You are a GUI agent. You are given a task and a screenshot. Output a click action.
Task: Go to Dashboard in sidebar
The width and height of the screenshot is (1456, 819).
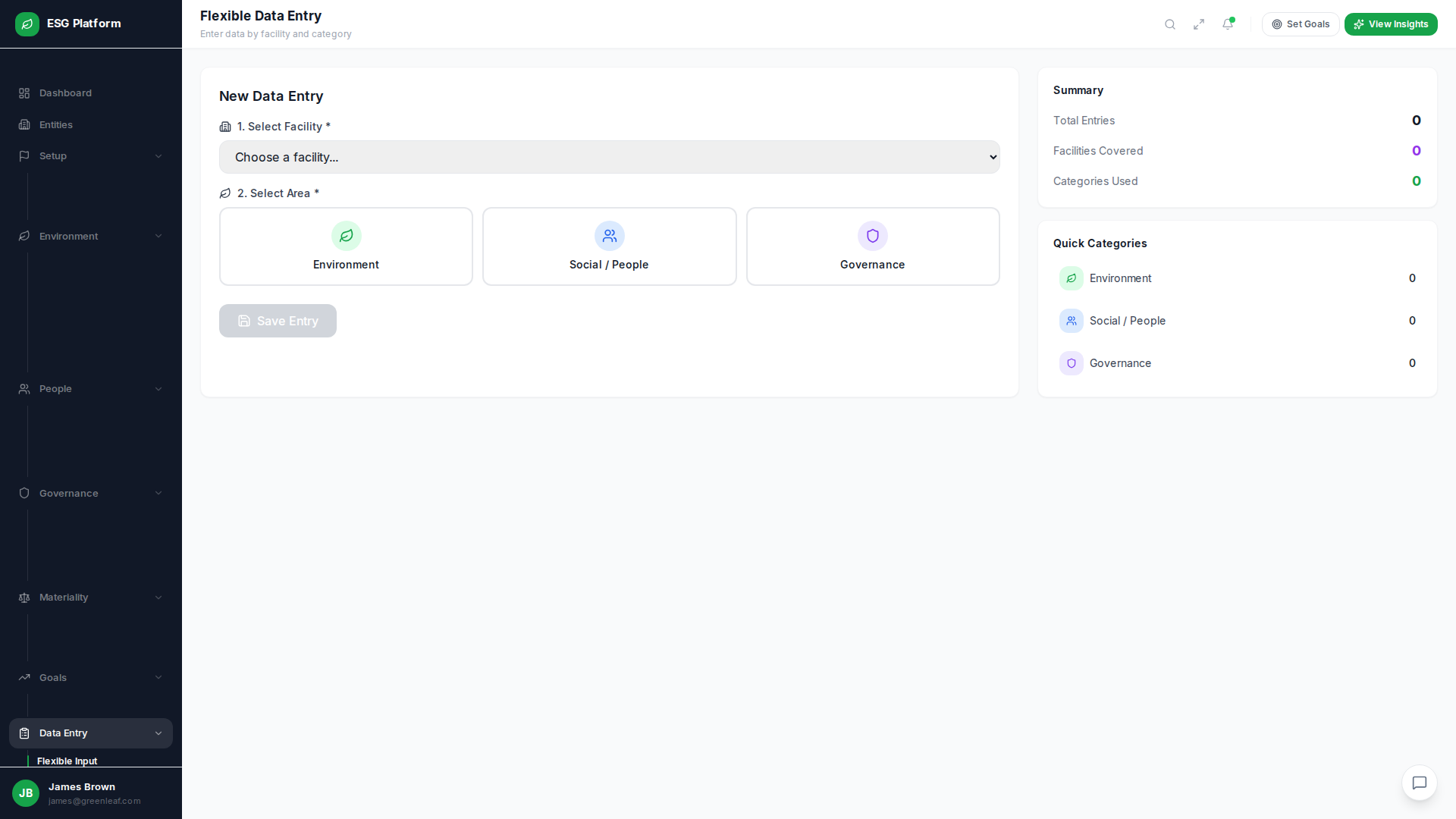coord(65,93)
